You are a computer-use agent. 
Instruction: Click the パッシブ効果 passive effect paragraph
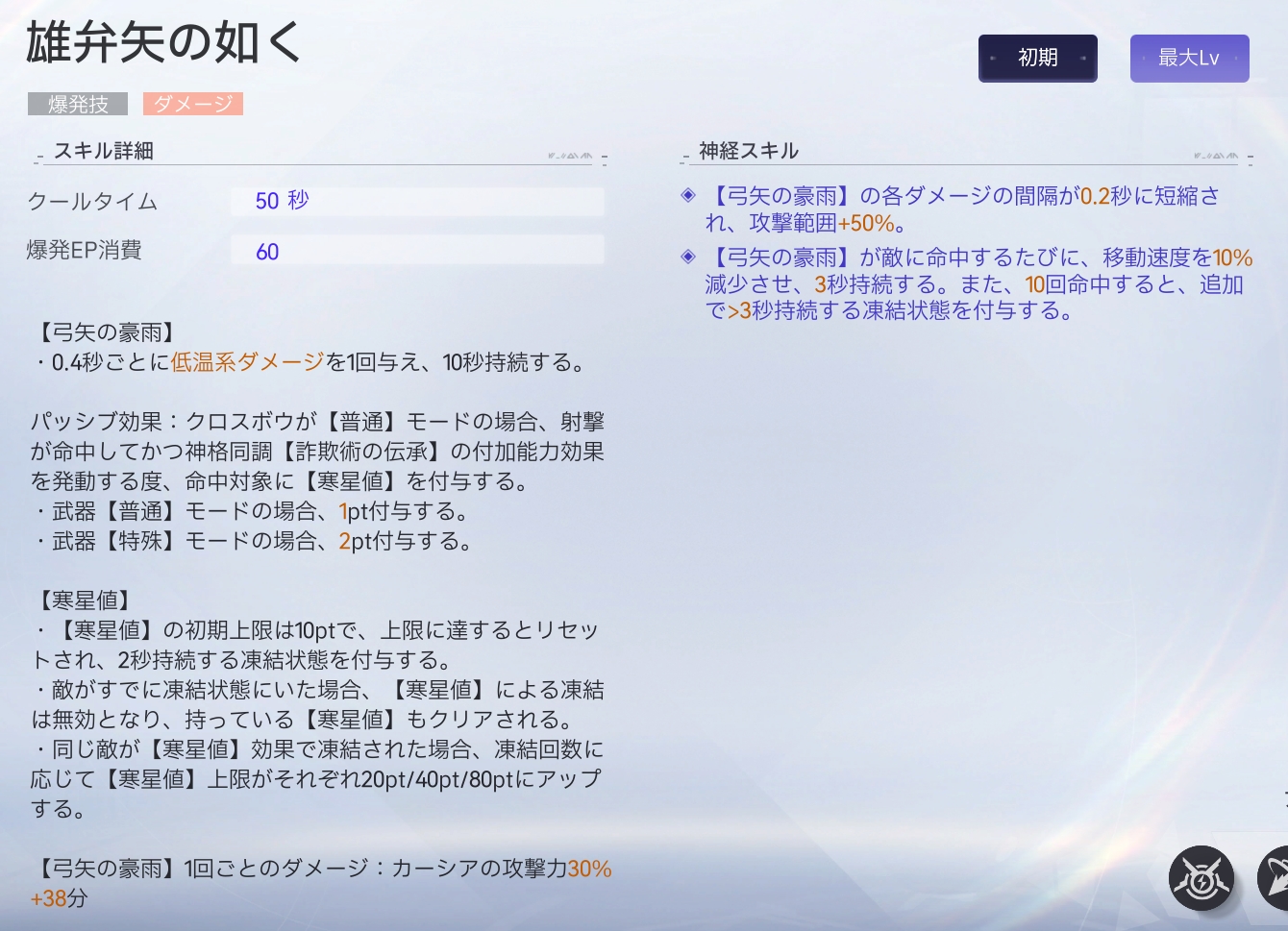pos(317,452)
